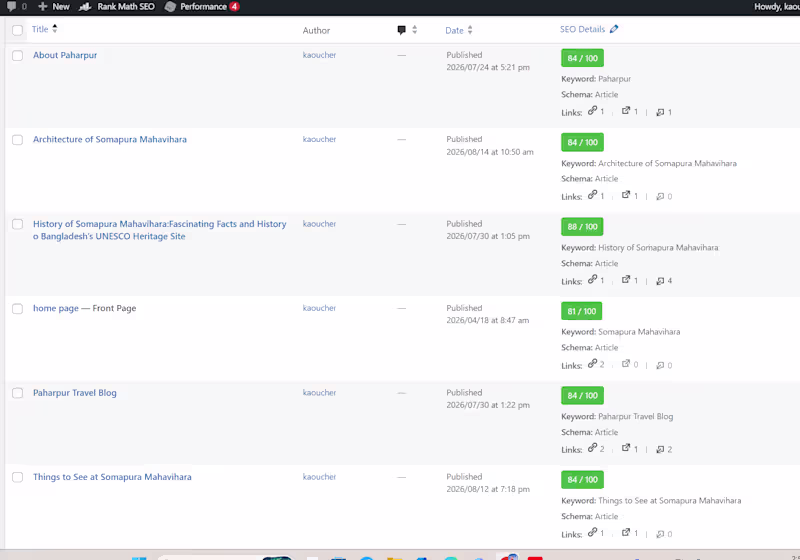Click the Keyword: Paharpur Travel Blog text
This screenshot has width=800, height=560.
click(617, 416)
